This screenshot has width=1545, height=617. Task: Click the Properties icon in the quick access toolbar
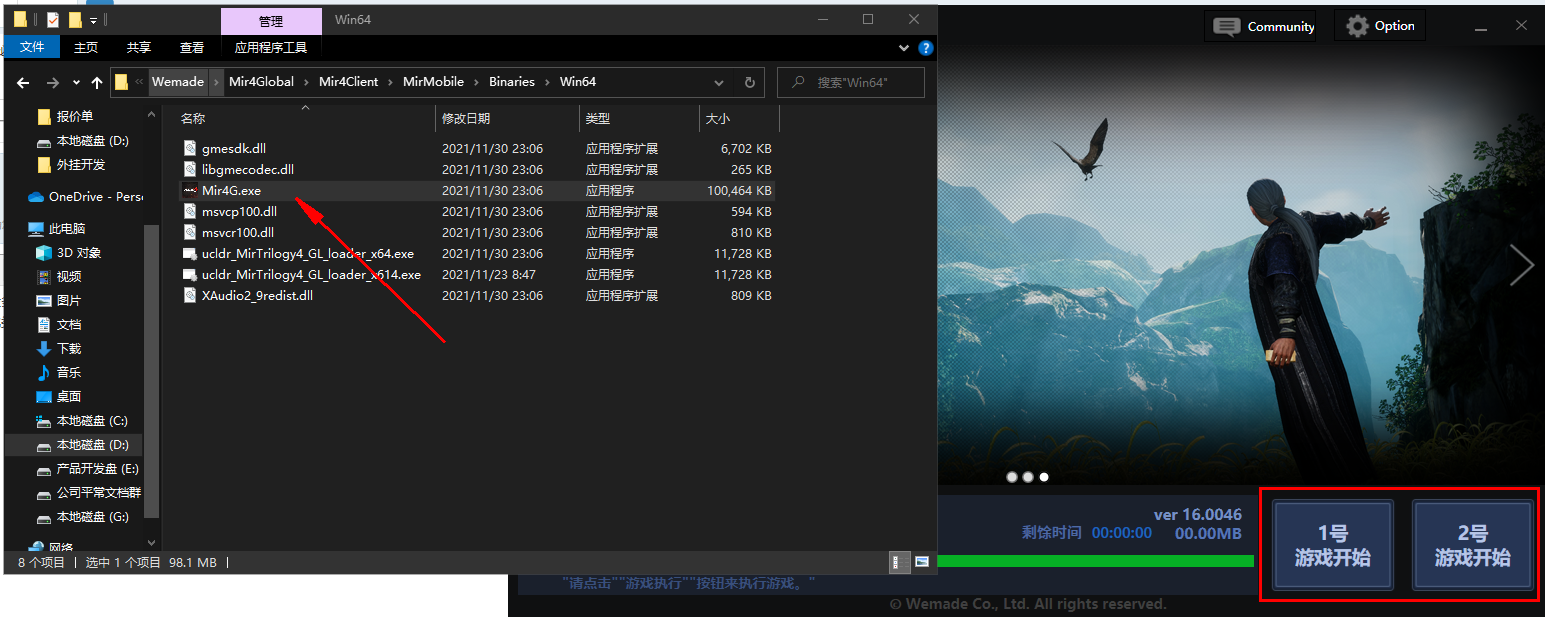click(53, 20)
